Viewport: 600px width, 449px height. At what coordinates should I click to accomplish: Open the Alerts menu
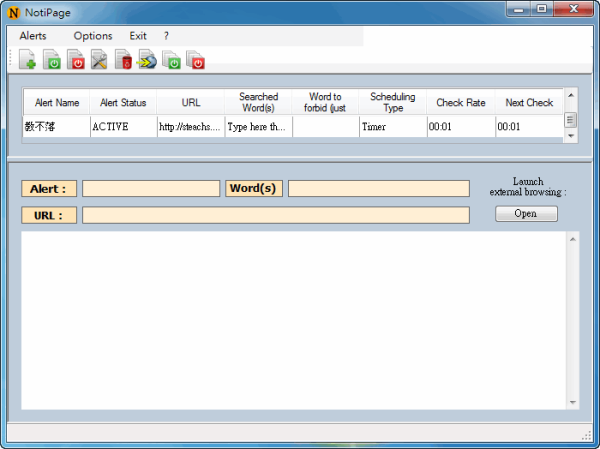point(33,36)
